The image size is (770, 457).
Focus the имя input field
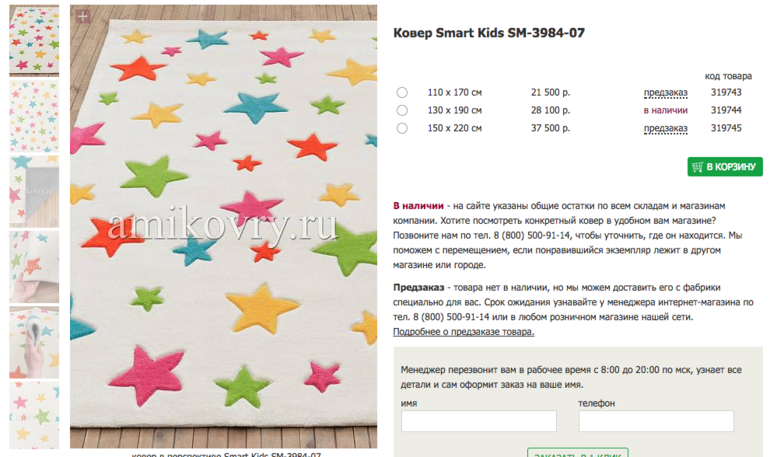pos(479,421)
